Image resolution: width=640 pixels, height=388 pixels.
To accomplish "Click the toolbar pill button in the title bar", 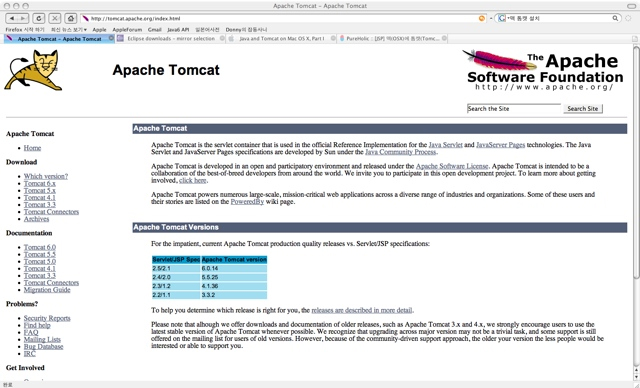I will [x=631, y=6].
